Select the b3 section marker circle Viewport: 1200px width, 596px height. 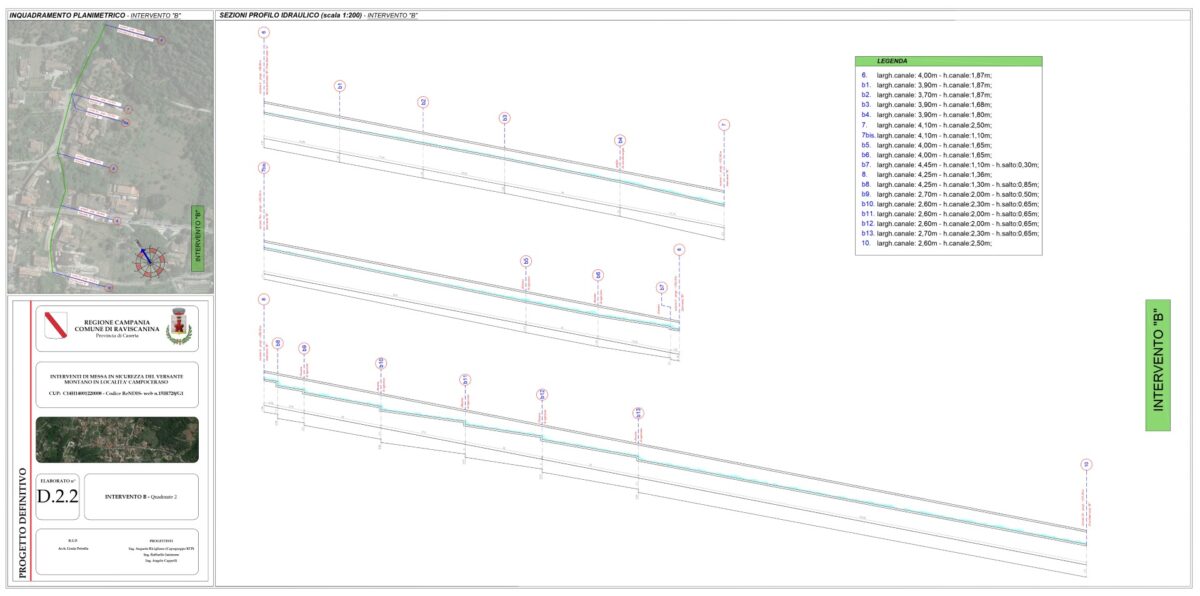[505, 118]
